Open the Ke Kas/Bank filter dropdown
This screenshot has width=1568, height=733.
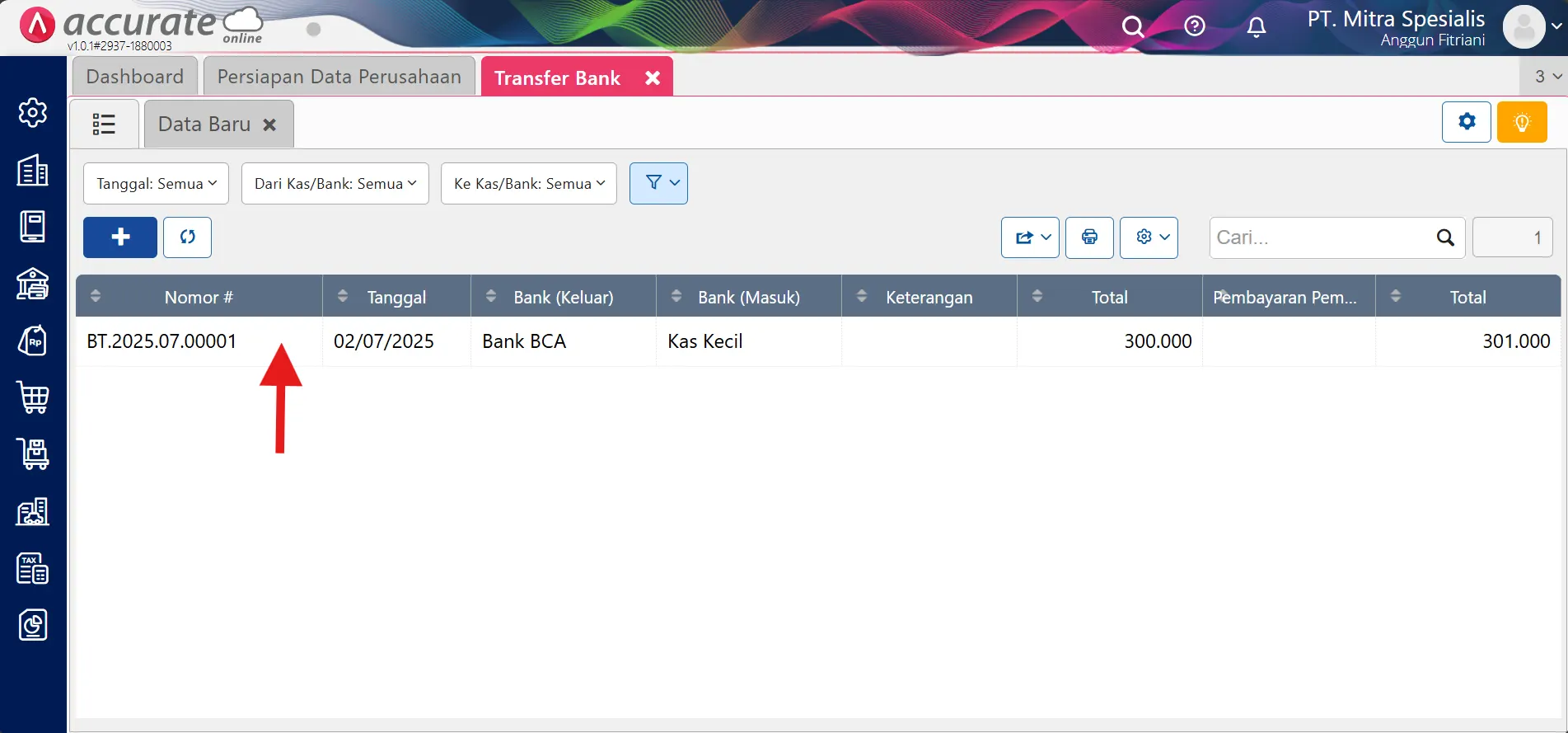tap(528, 183)
